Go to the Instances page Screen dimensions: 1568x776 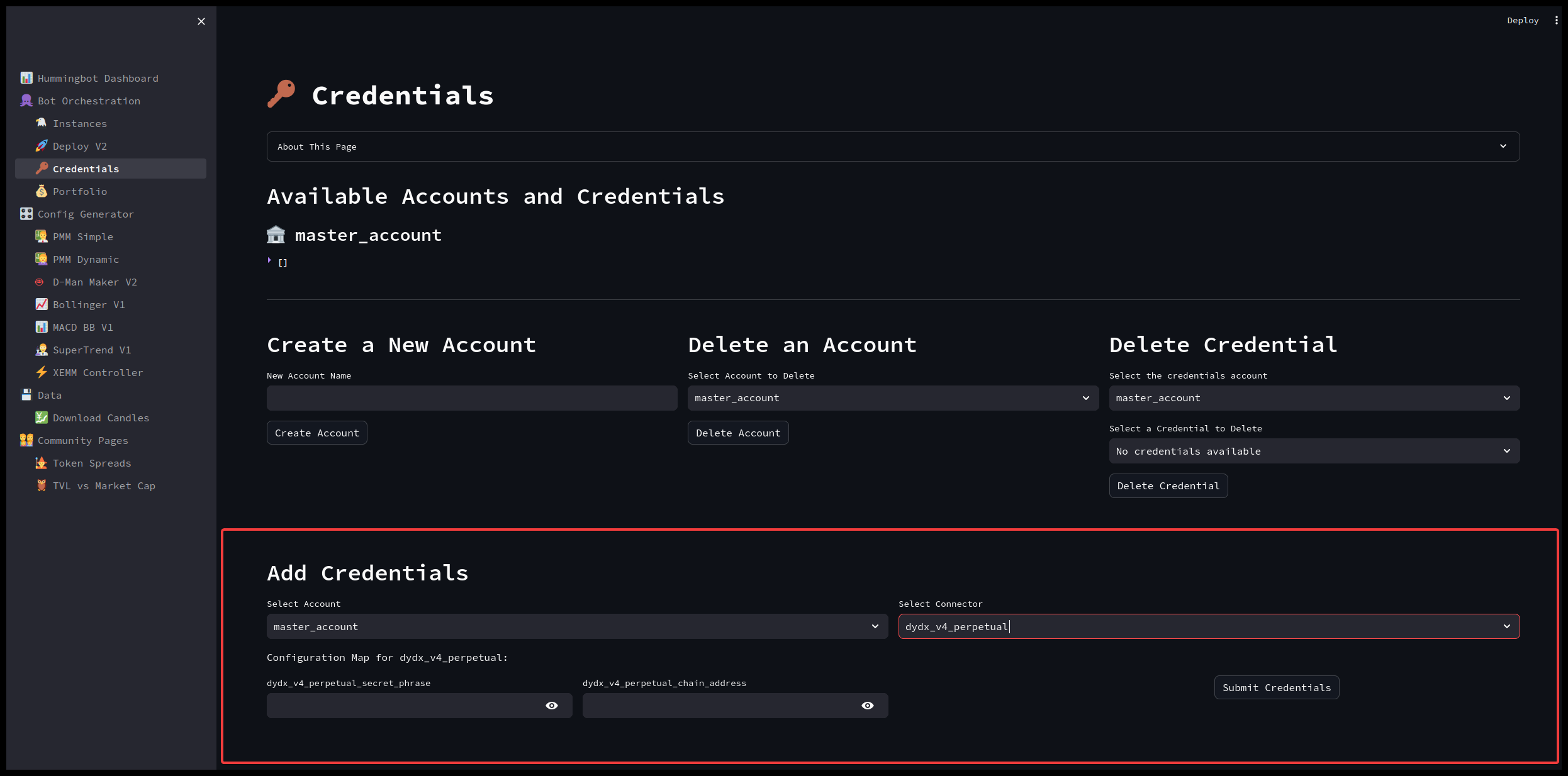[x=80, y=124]
